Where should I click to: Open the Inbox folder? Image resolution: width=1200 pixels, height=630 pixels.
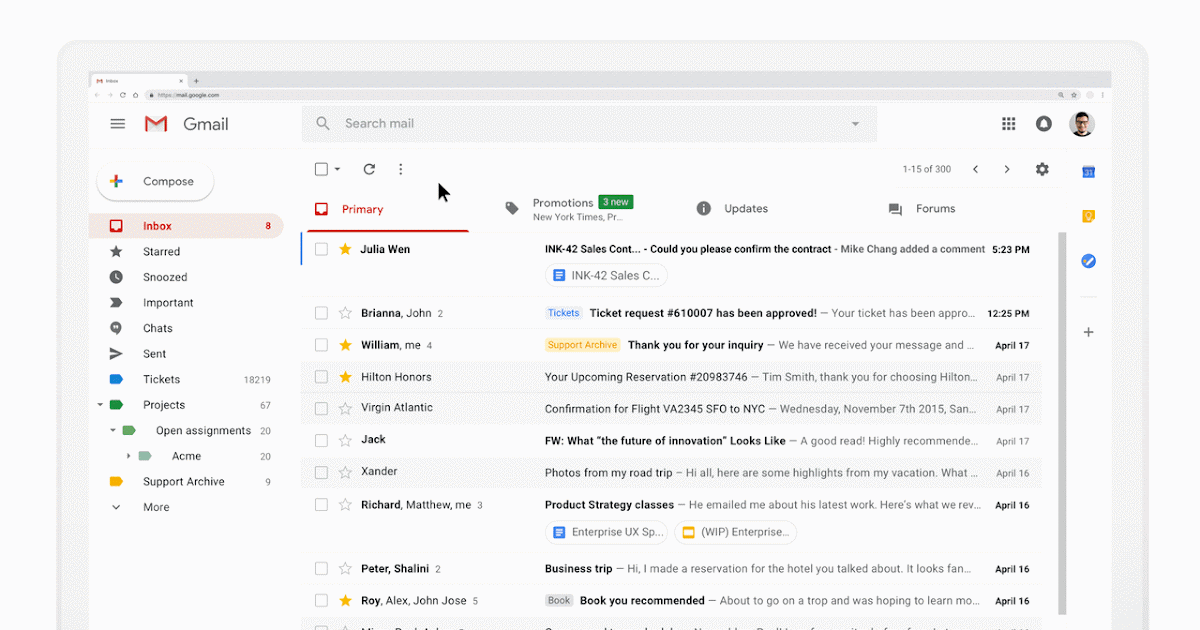click(186, 226)
